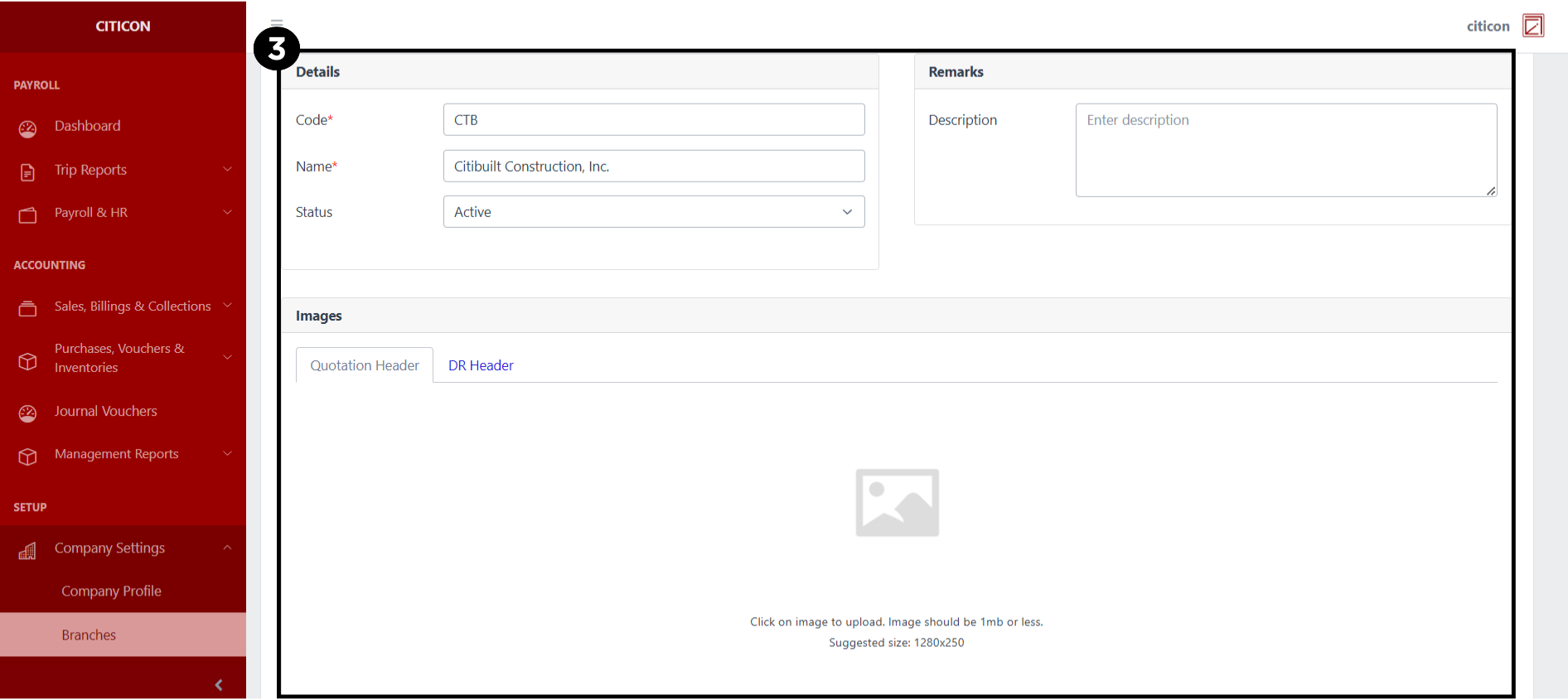
Task: Expand the Trip Reports submenu chevron
Action: tap(227, 169)
